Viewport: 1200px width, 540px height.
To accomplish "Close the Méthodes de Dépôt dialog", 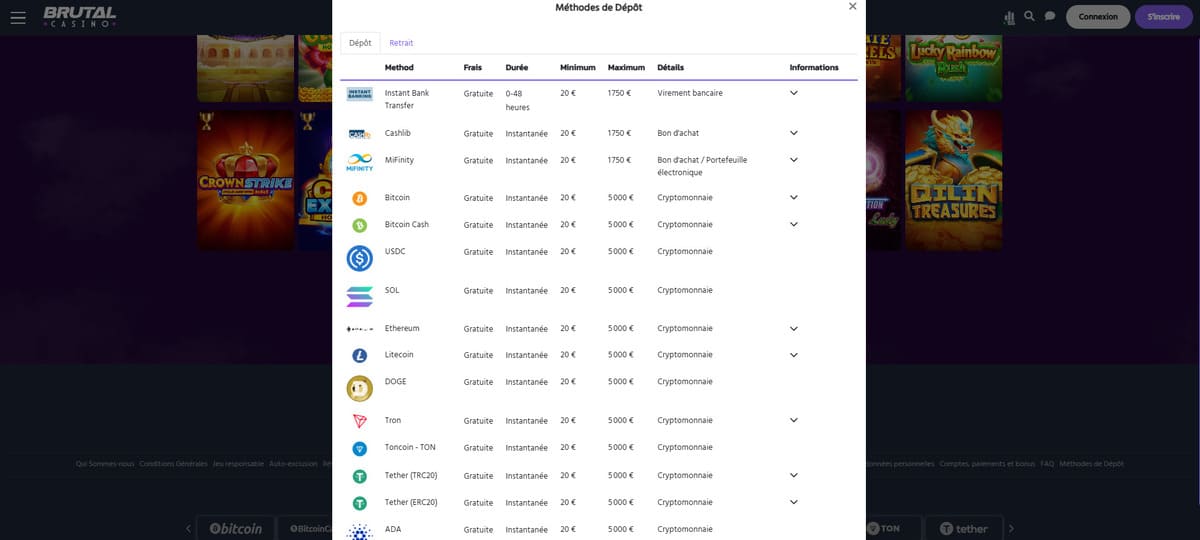I will [x=852, y=7].
